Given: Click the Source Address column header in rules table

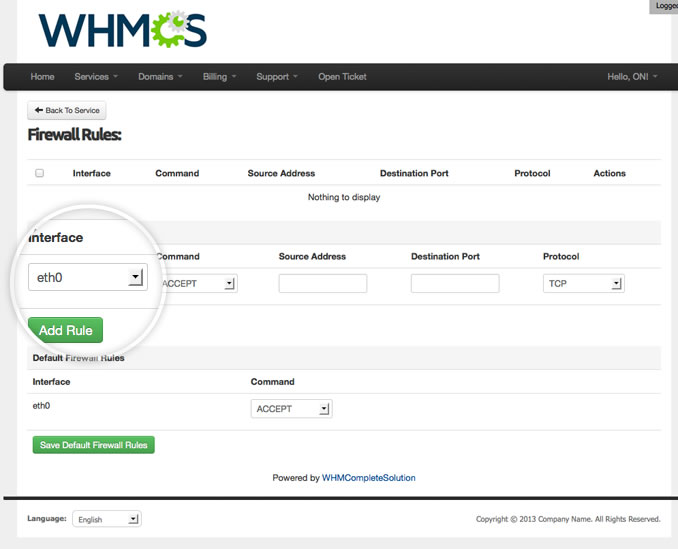Looking at the screenshot, I should point(281,173).
